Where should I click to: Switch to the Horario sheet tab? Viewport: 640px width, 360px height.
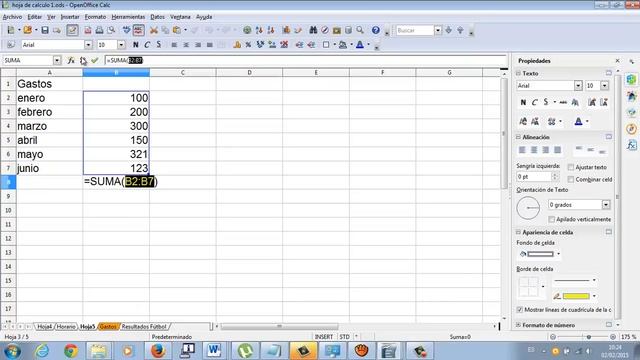pyautogui.click(x=66, y=327)
